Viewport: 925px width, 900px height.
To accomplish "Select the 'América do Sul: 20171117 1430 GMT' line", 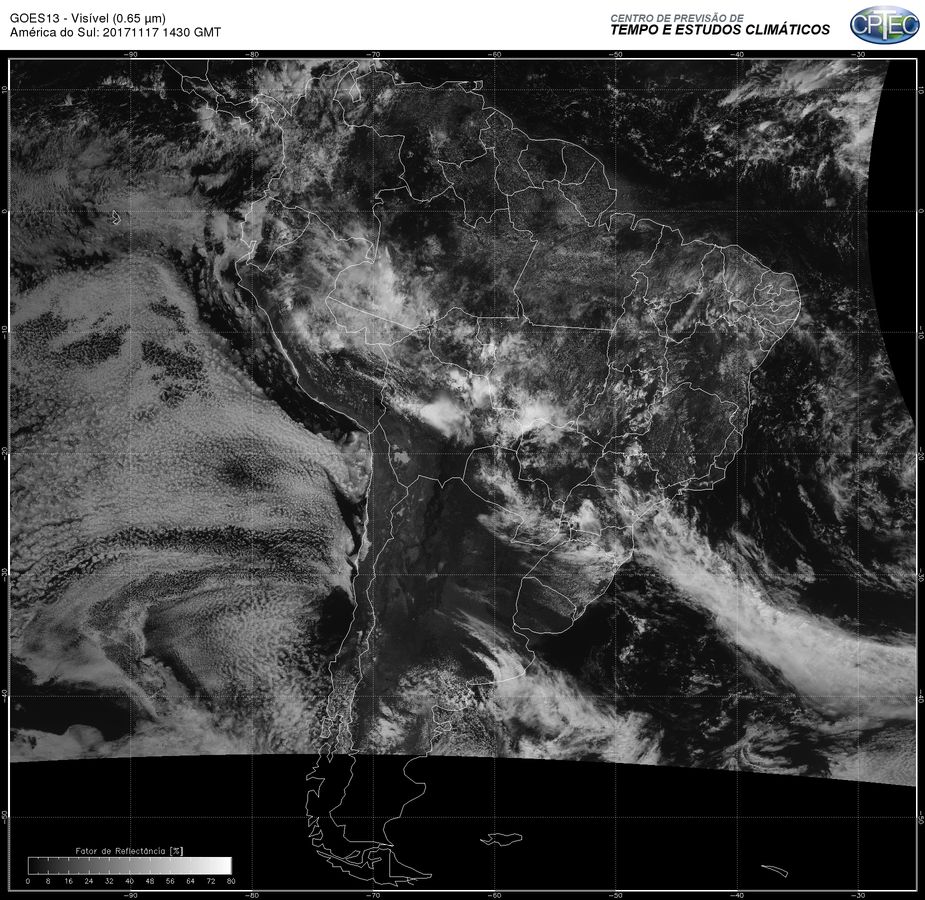I will pos(115,32).
